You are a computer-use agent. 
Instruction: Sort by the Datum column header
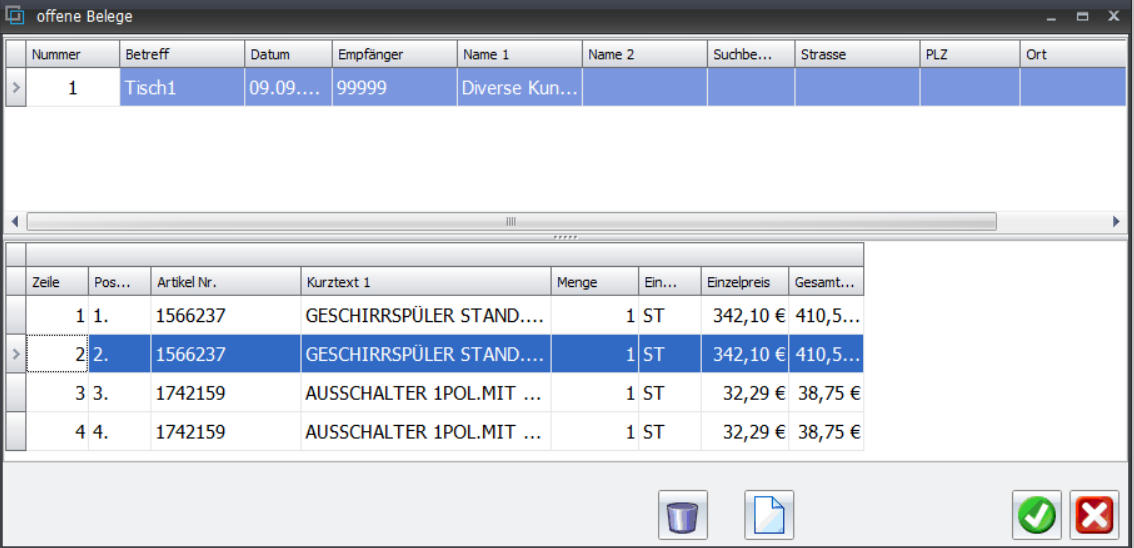[288, 54]
